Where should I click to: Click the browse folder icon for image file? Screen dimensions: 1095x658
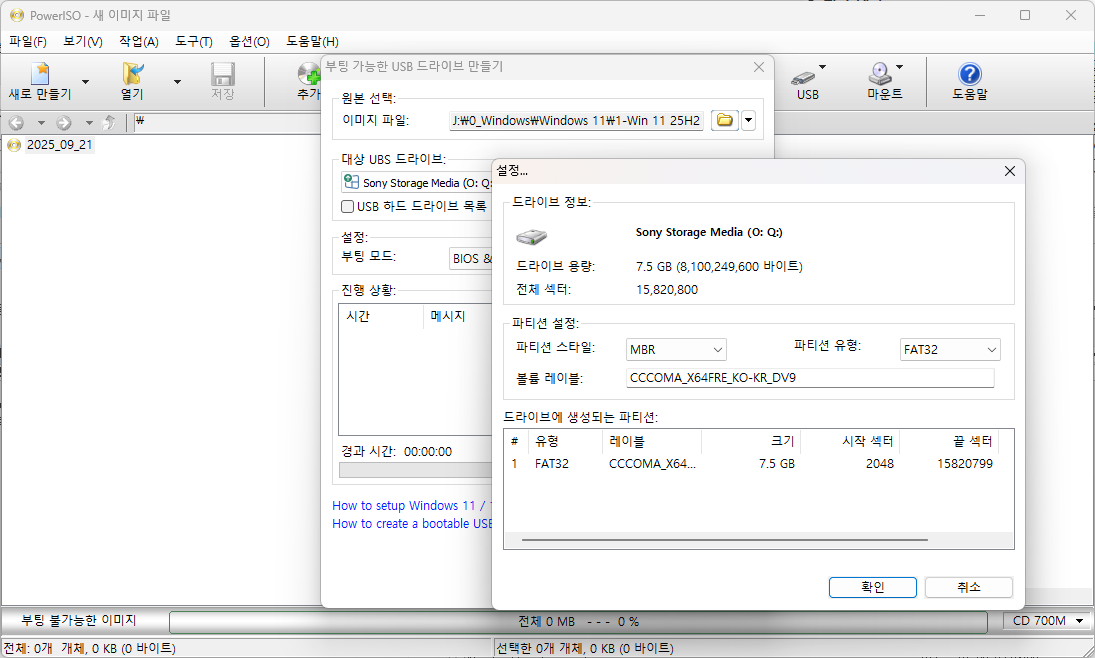tap(725, 120)
